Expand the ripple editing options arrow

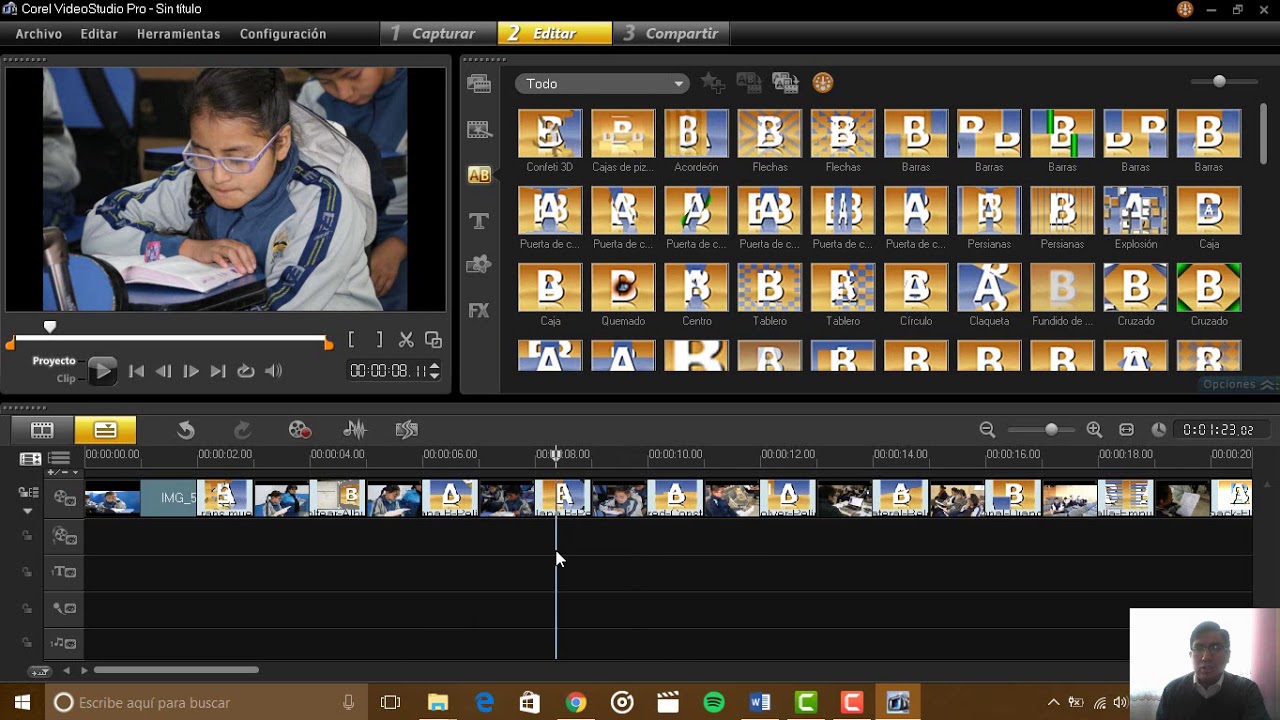[x=28, y=510]
